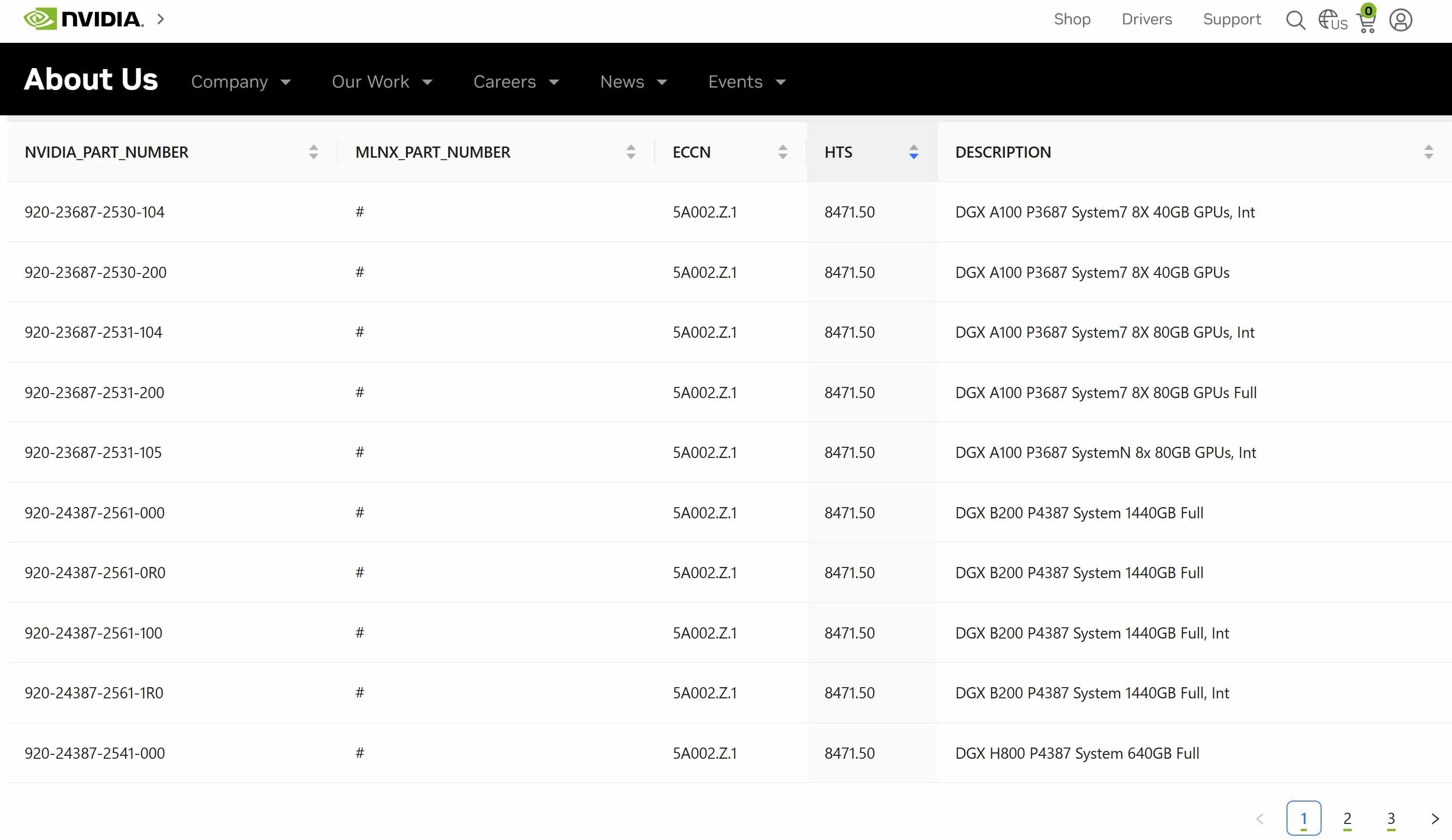Screen dimensions: 1452x840
Task: Open the shopping cart icon
Action: (1367, 22)
